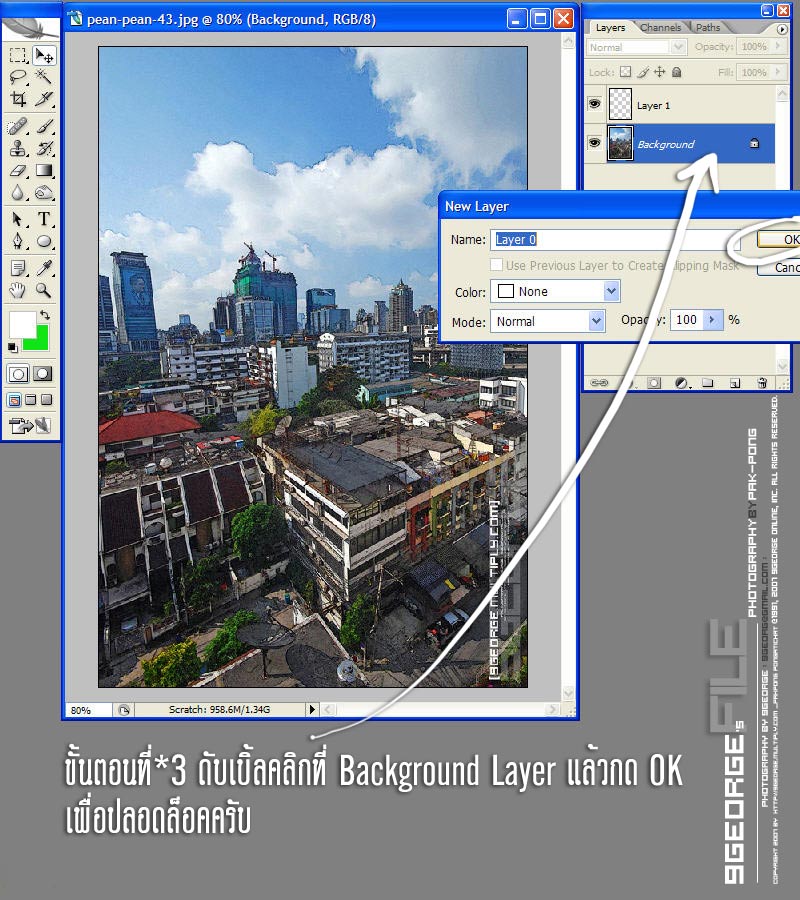The width and height of the screenshot is (800, 900).
Task: Create a new layer in Layers panel
Action: (735, 383)
